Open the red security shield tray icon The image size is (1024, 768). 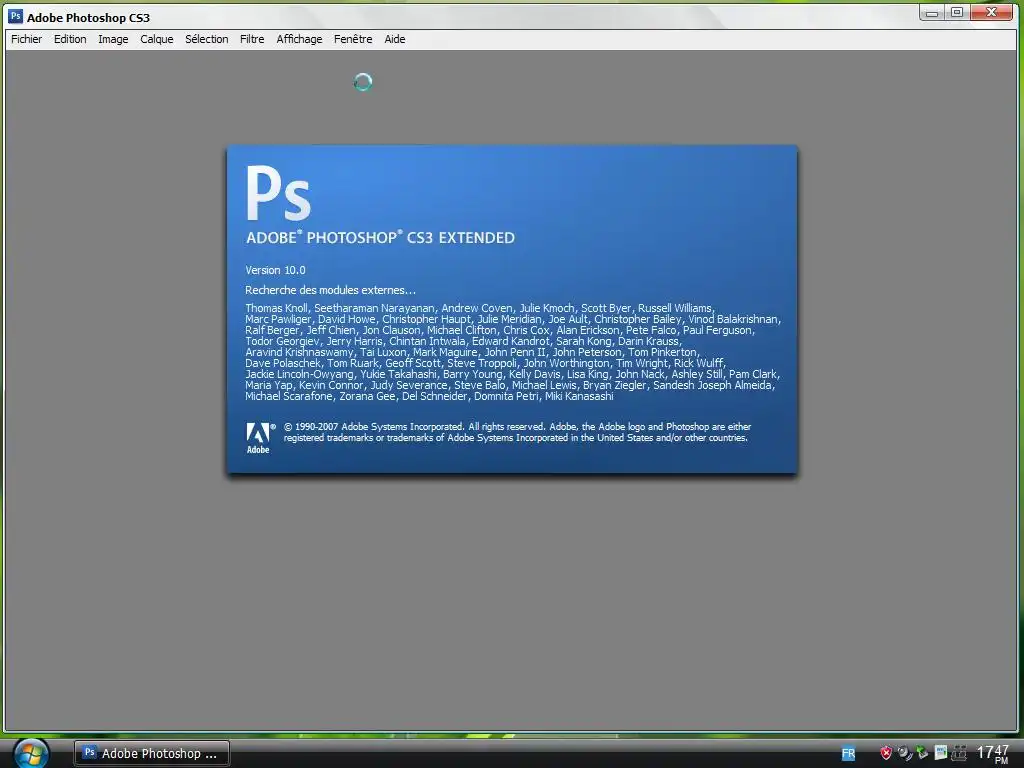[886, 753]
